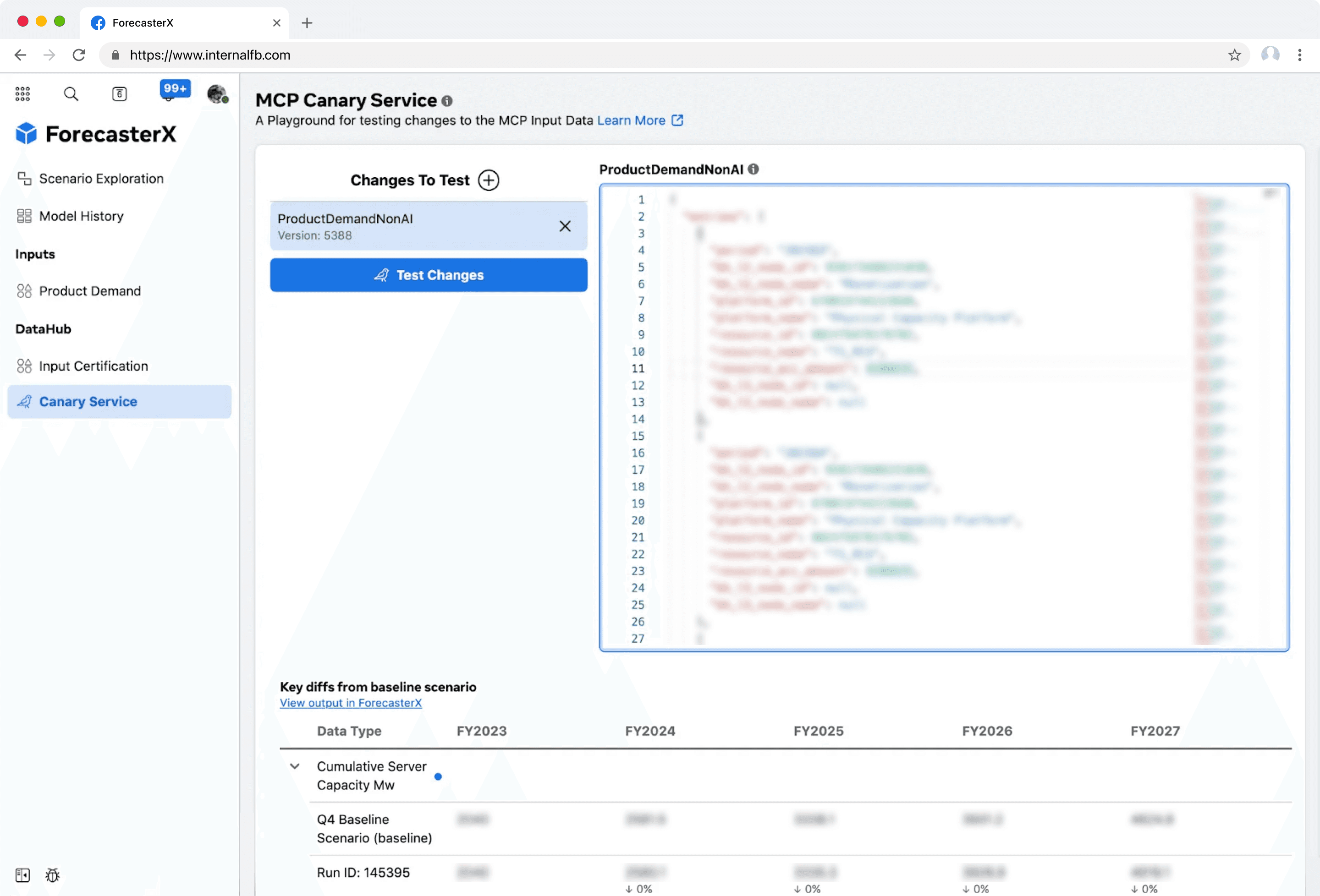Click the address bar URL field
This screenshot has height=896, width=1320.
pyautogui.click(x=675, y=55)
